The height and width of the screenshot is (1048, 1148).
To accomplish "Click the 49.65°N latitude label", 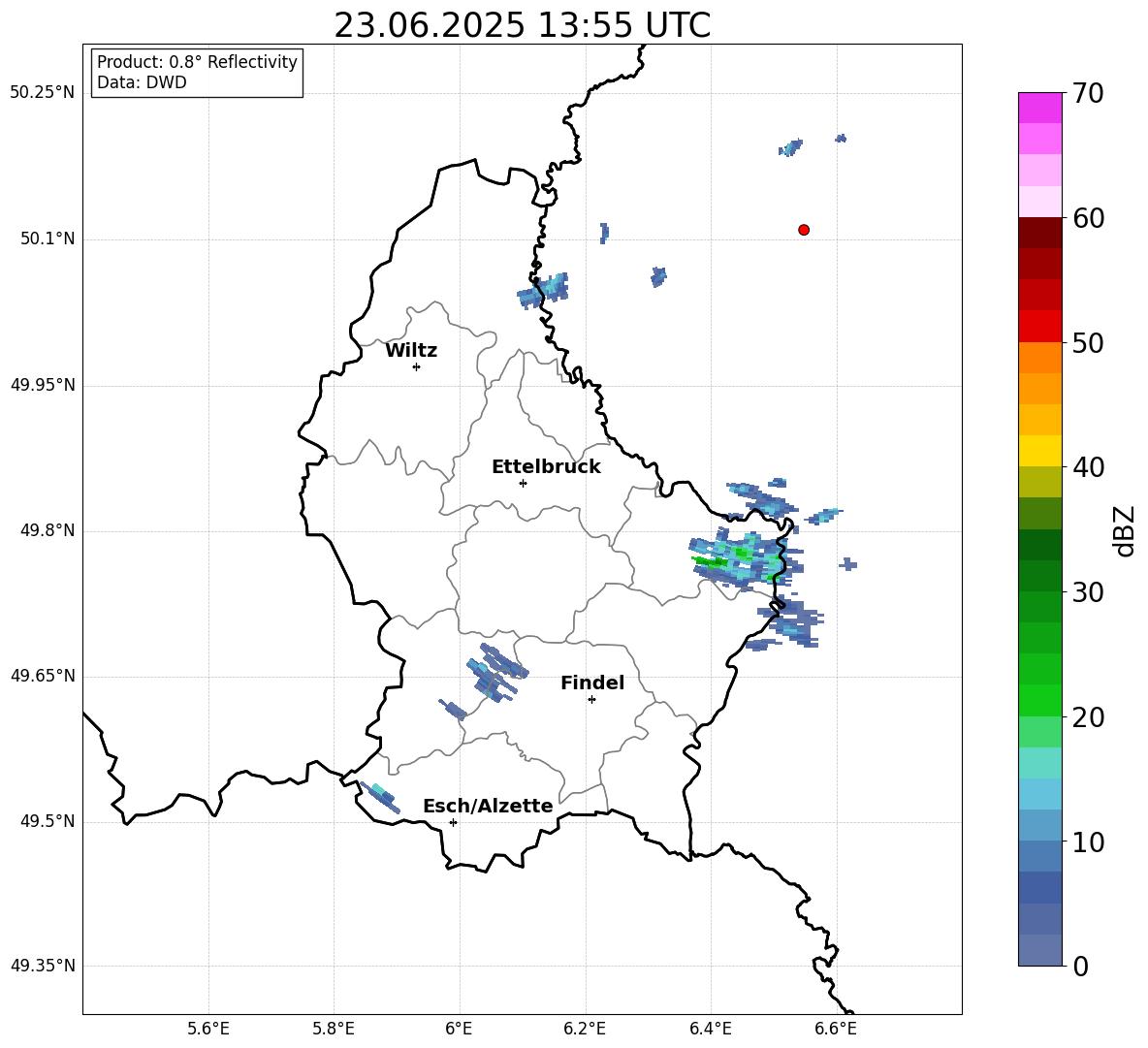I will point(42,675).
